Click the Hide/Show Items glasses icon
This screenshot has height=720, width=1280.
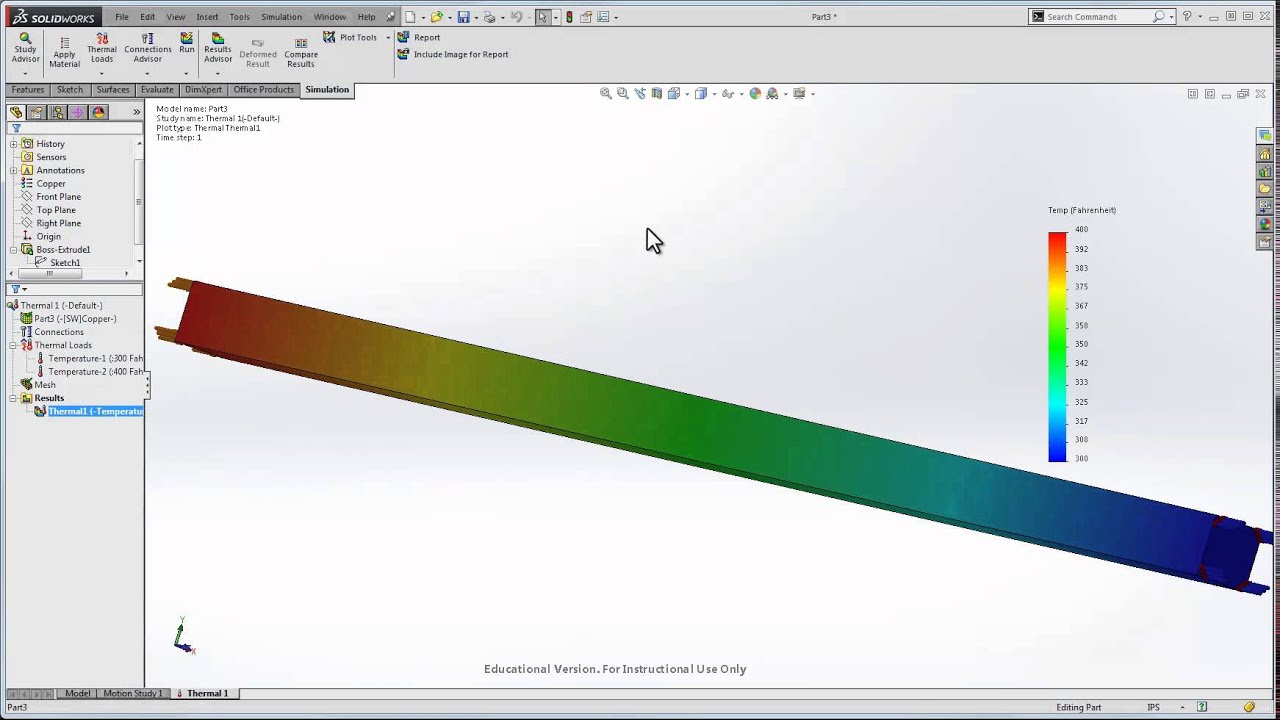pyautogui.click(x=727, y=93)
